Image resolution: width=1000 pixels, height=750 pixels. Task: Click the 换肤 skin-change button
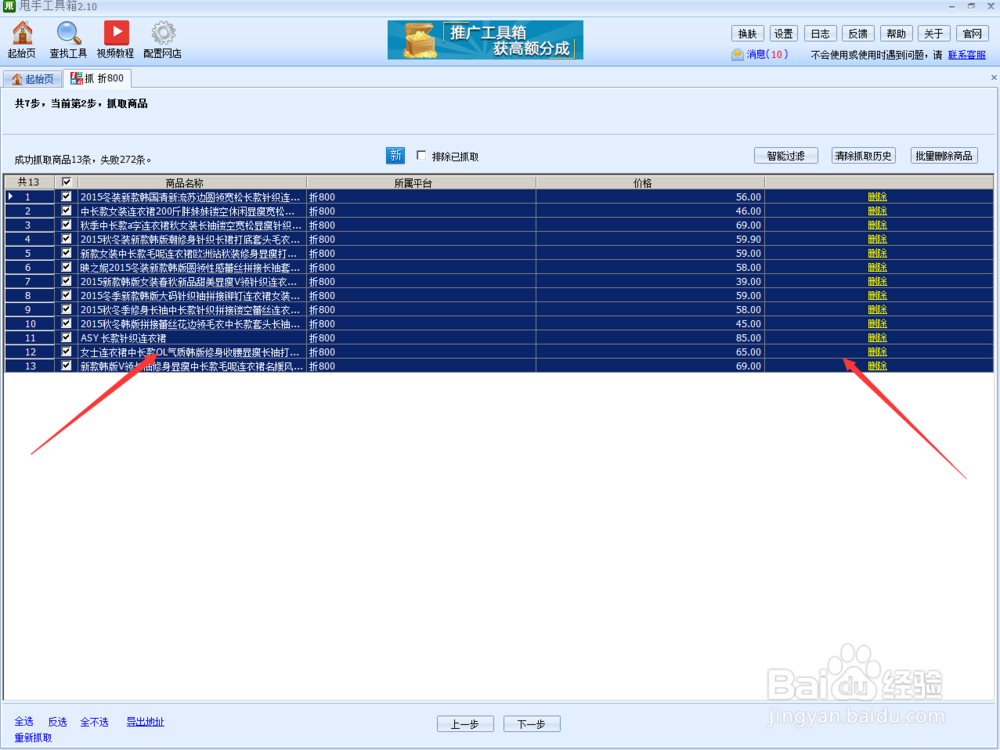(747, 33)
